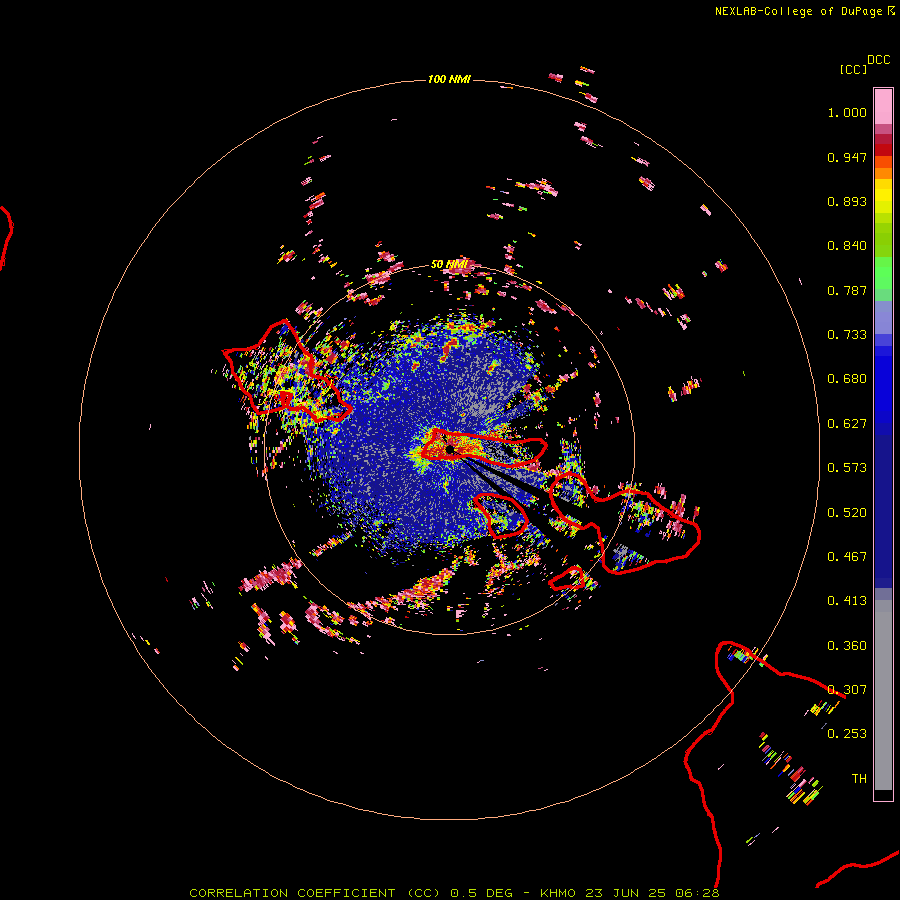Click the 0.467 scale value

(847, 557)
